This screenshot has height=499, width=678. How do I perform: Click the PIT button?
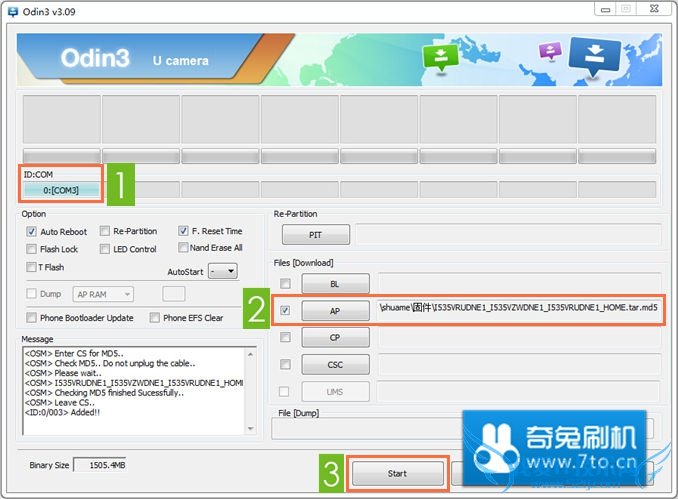(x=316, y=234)
